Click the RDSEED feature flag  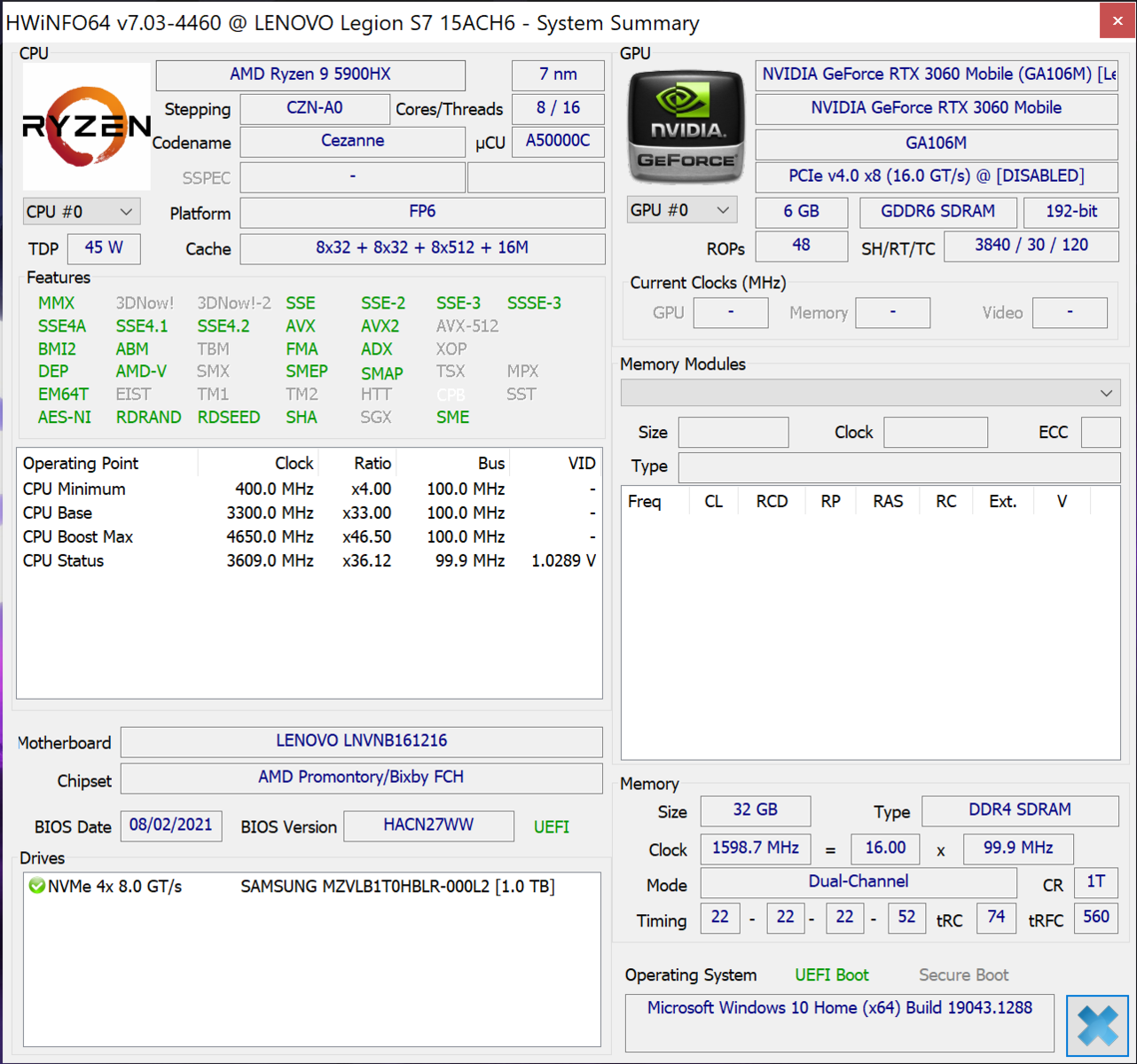click(229, 418)
